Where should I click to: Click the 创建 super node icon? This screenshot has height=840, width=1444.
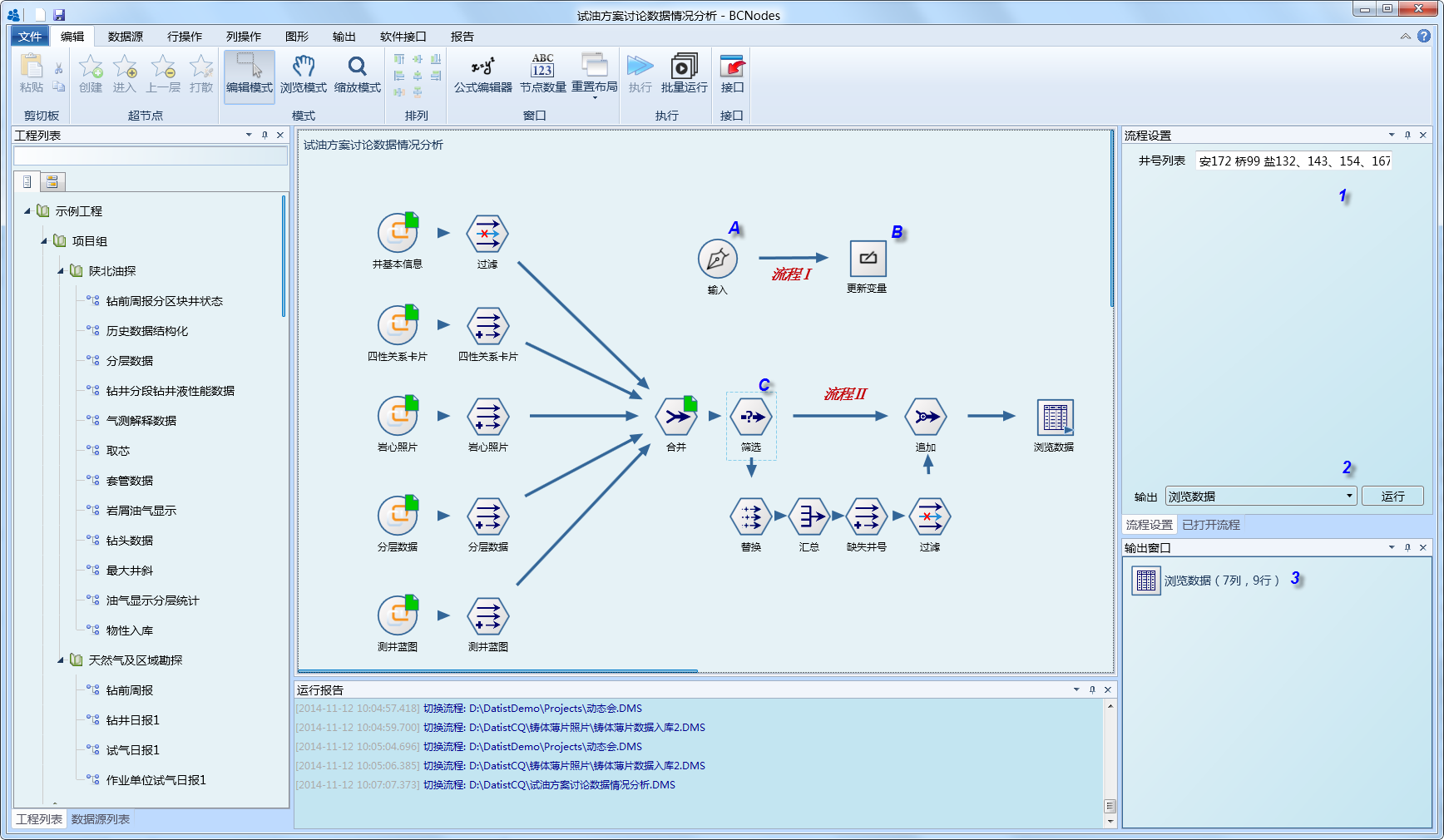(x=91, y=73)
